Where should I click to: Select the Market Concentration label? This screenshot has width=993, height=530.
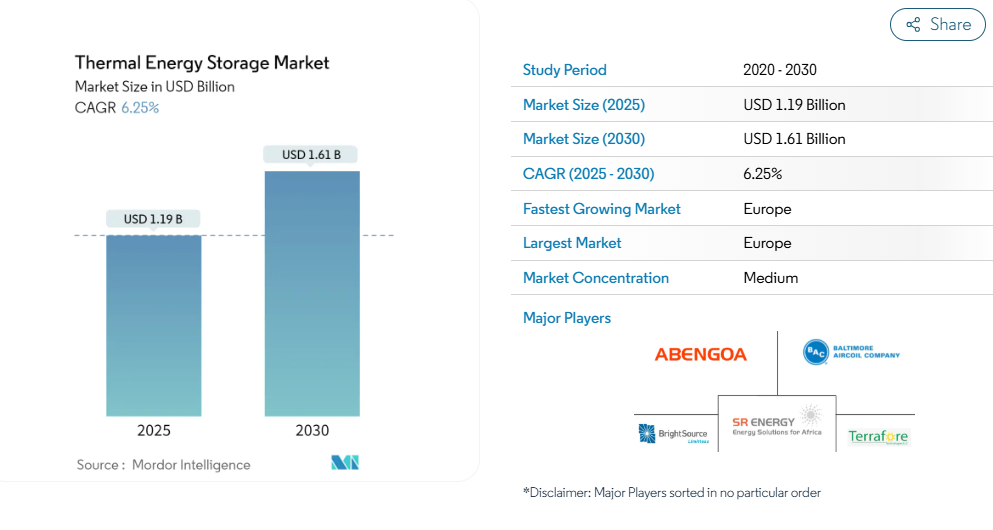pyautogui.click(x=596, y=278)
